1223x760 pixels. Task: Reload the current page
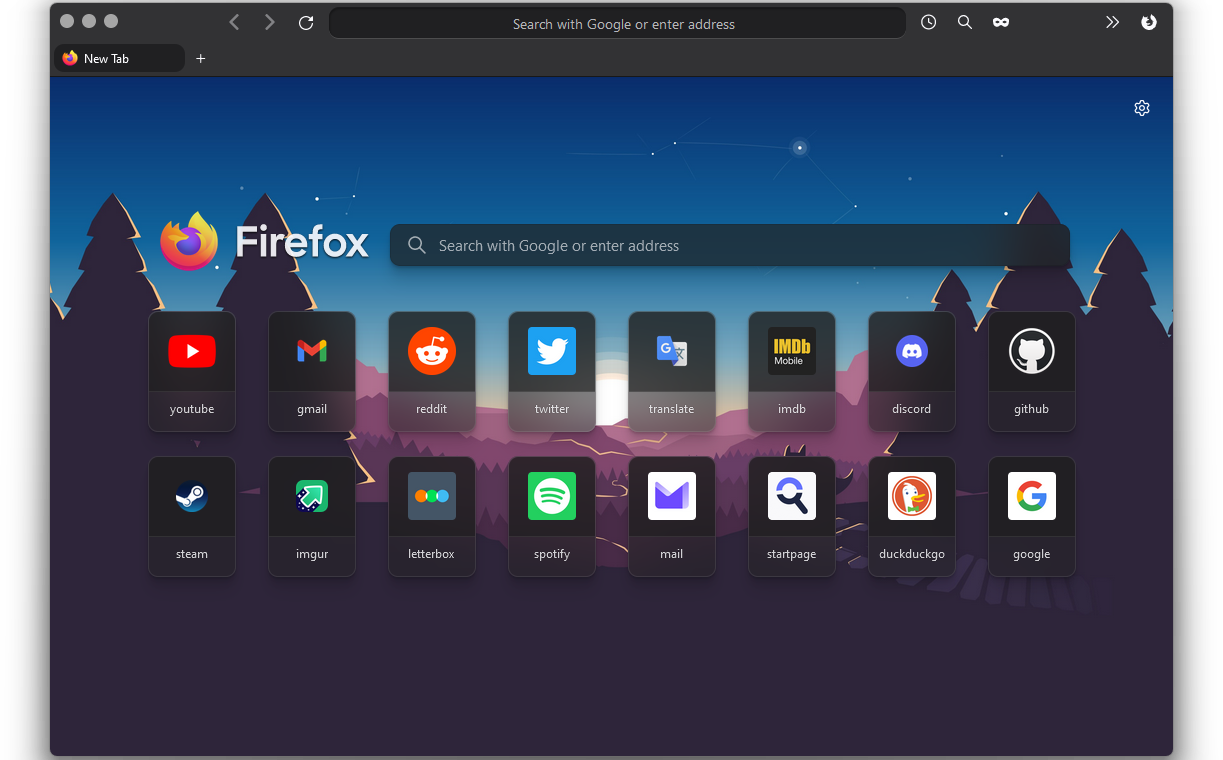click(x=306, y=22)
